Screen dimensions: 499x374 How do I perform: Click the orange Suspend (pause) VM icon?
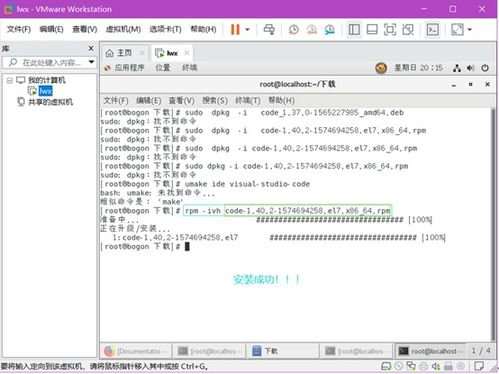click(x=235, y=29)
